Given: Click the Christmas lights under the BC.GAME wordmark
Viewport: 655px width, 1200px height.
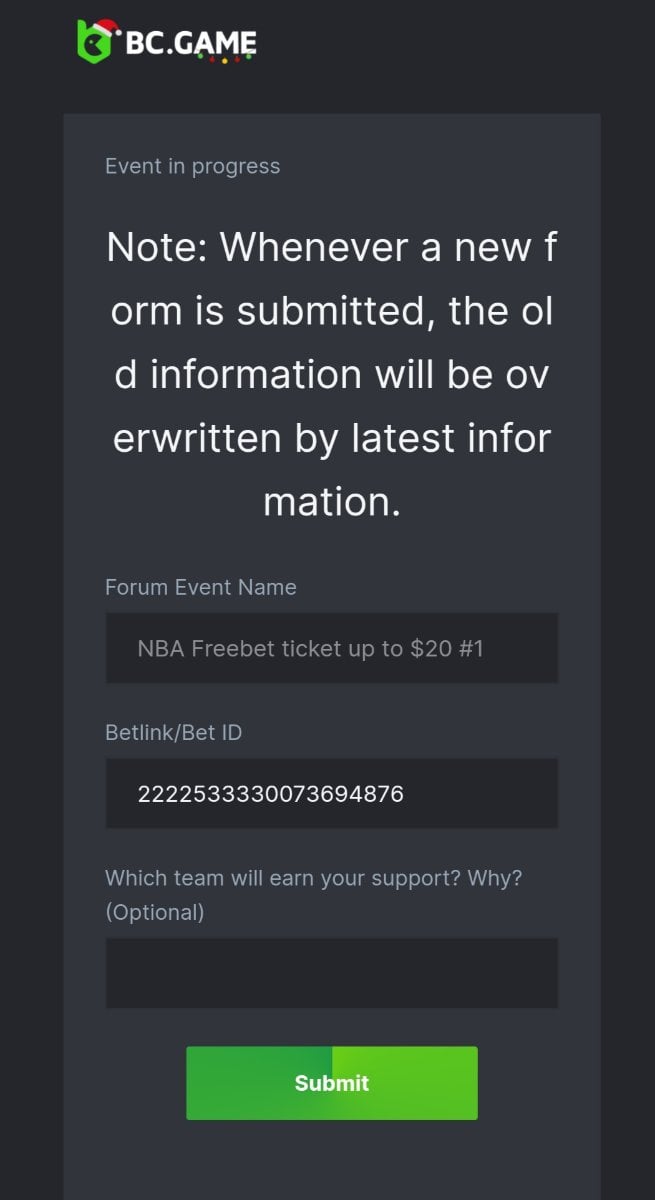Looking at the screenshot, I should point(223,59).
